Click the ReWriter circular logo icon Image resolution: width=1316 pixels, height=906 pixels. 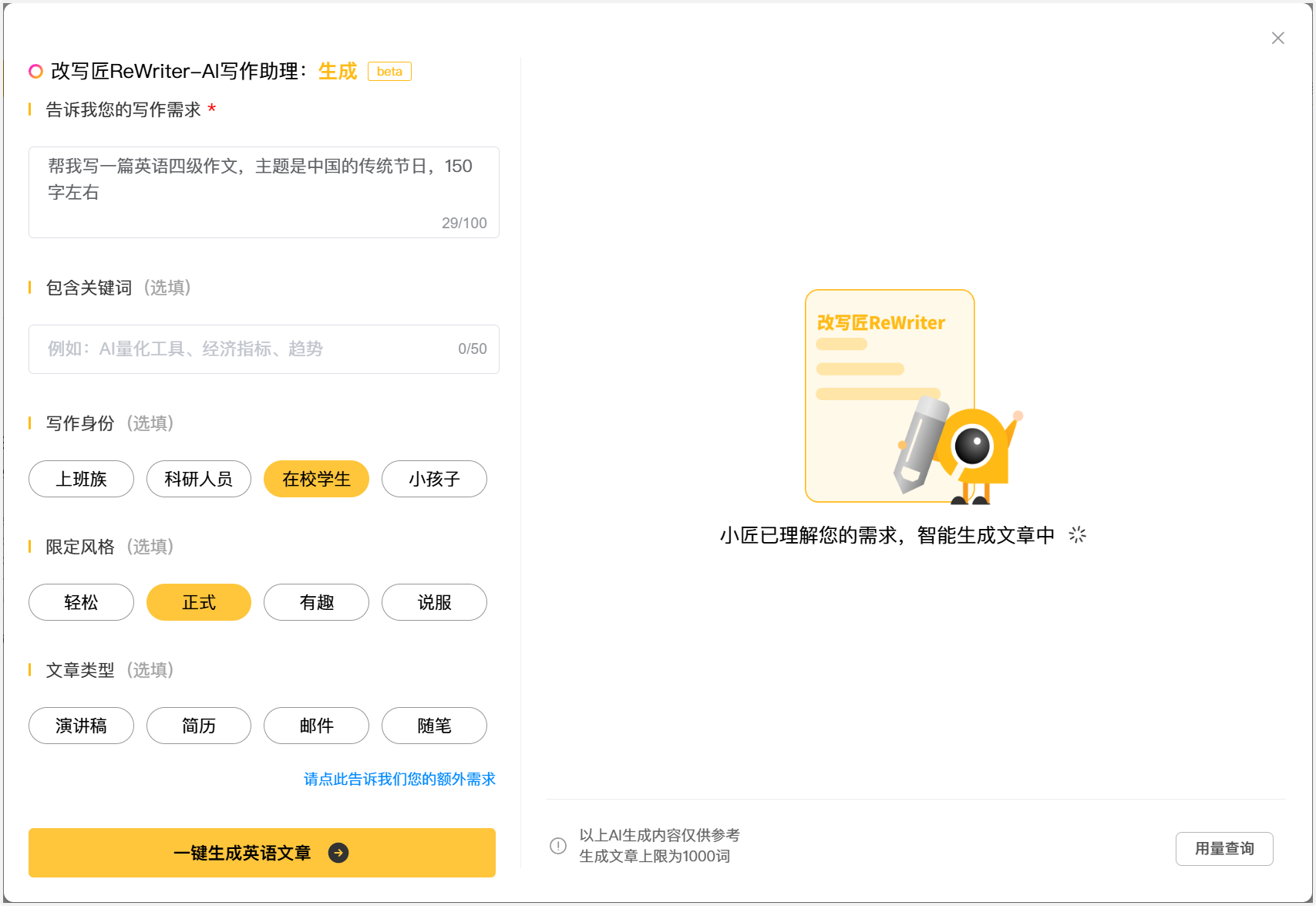35,72
